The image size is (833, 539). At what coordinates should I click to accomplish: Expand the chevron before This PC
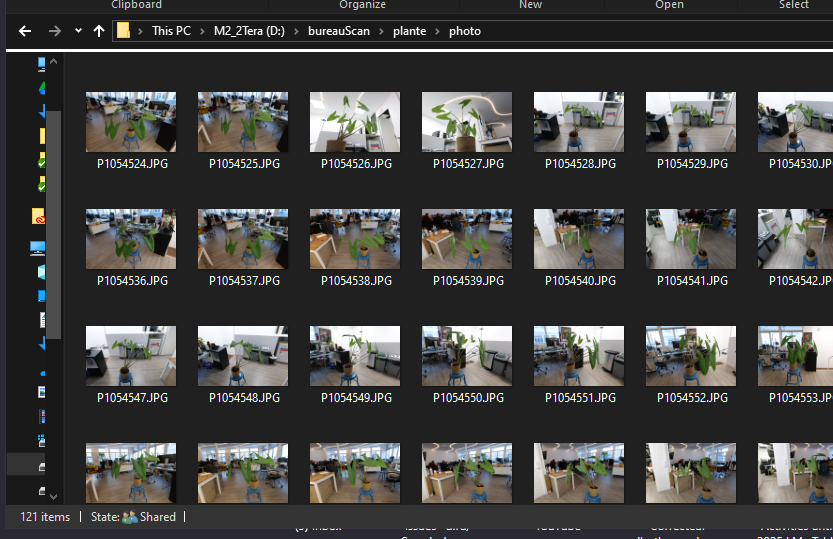(x=140, y=31)
